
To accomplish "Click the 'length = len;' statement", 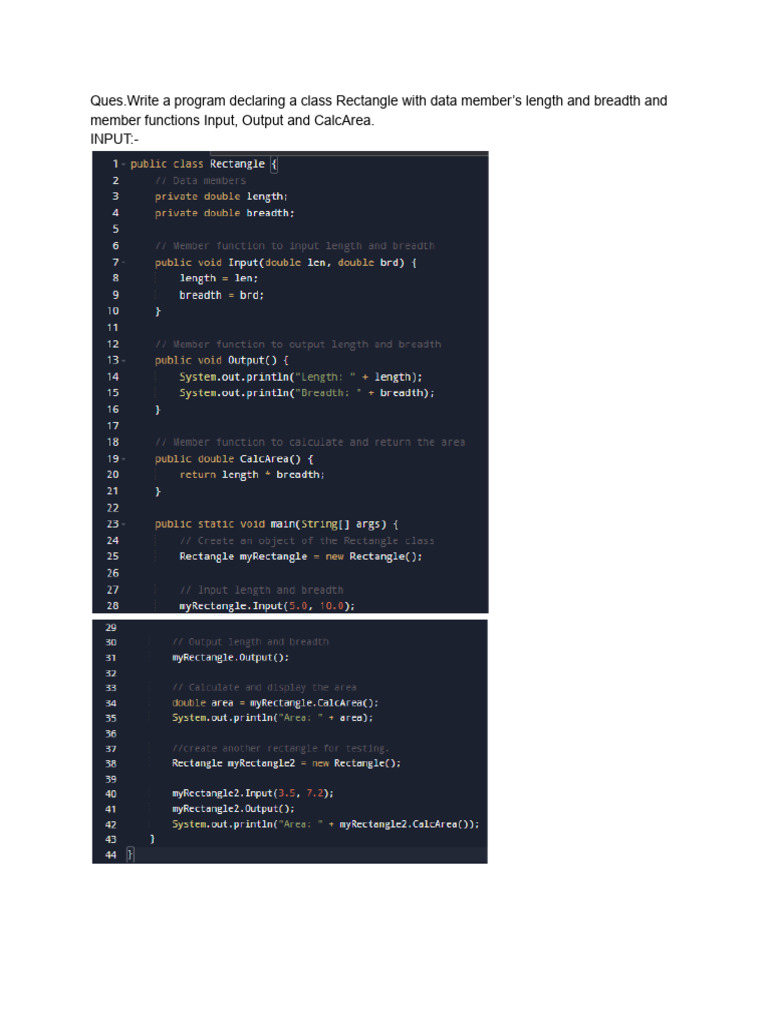I will click(x=219, y=278).
